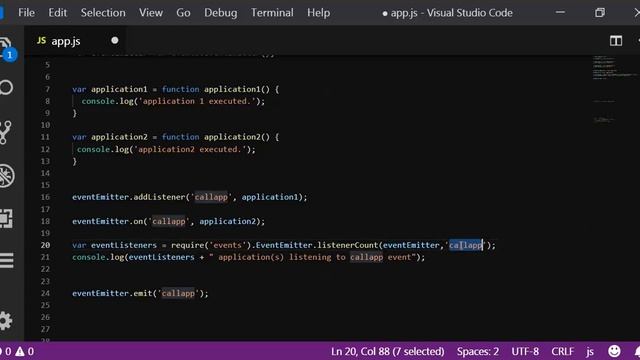Open the Go menu
The height and width of the screenshot is (360, 640).
[183, 13]
